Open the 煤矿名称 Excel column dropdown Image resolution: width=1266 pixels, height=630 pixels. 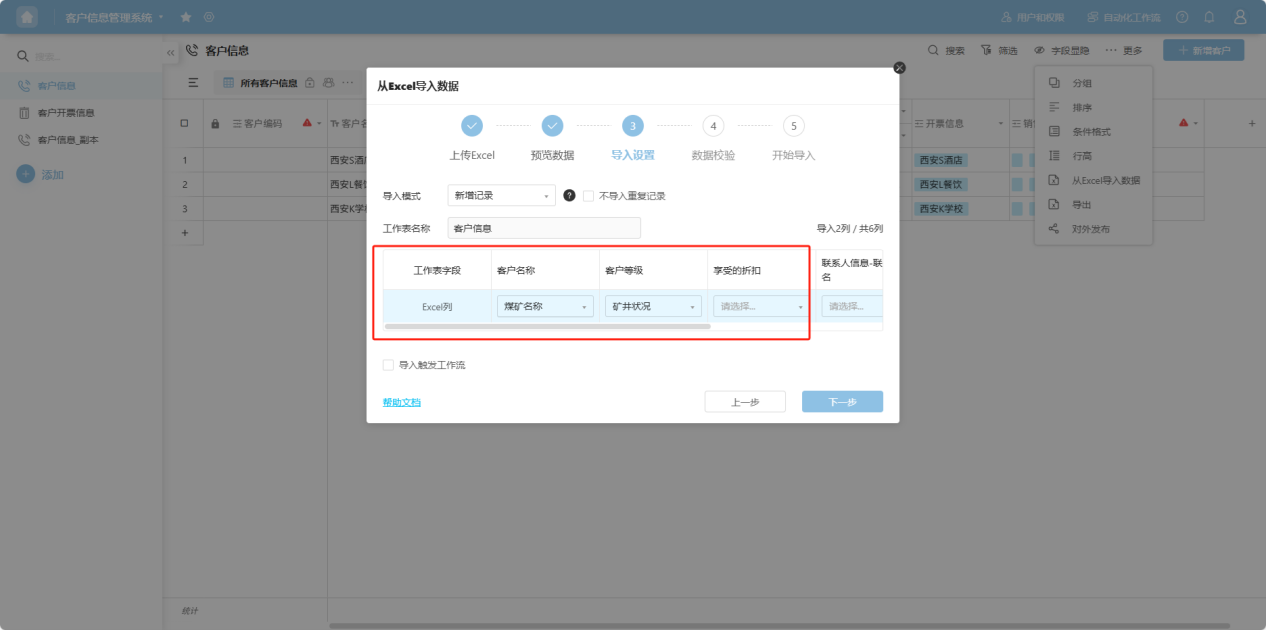pyautogui.click(x=545, y=307)
